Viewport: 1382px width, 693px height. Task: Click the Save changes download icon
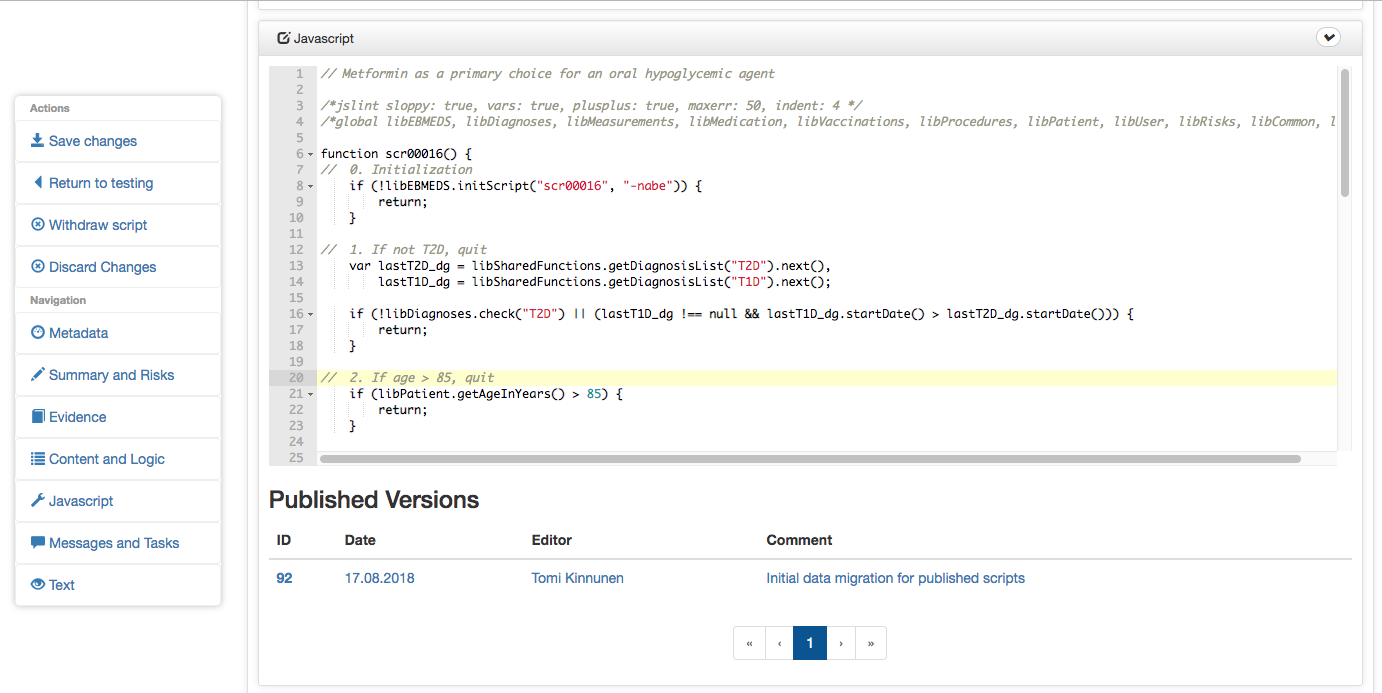(38, 141)
